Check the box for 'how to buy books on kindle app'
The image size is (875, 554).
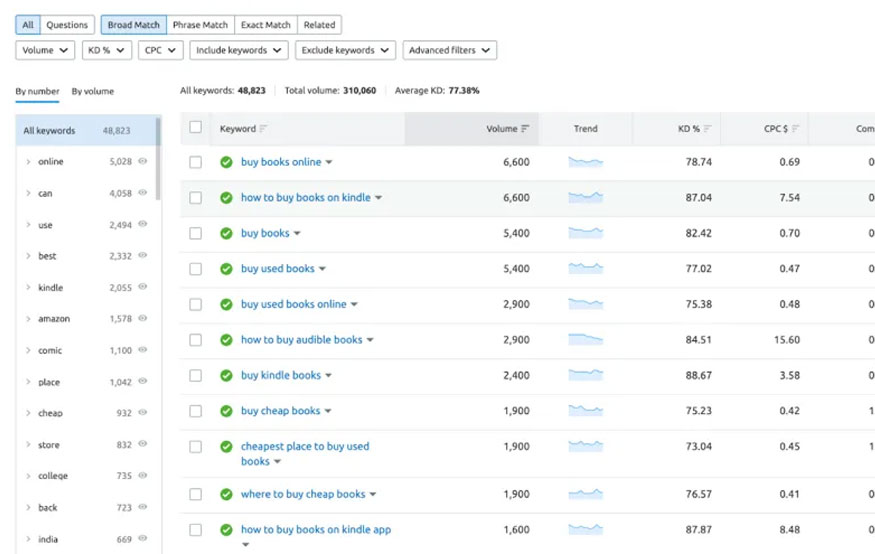coord(195,530)
